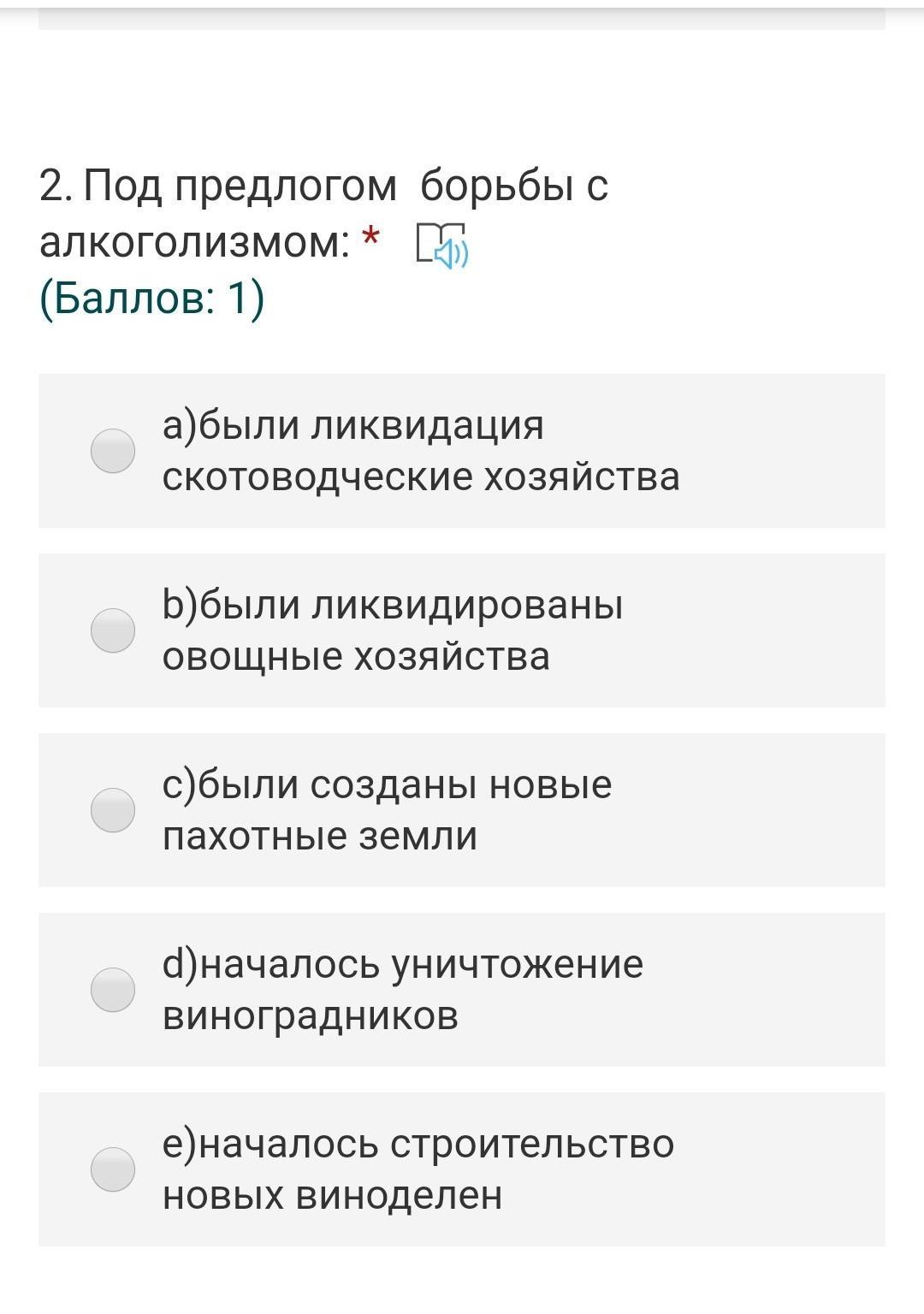Open Immersive Reader for question 2

tap(441, 245)
